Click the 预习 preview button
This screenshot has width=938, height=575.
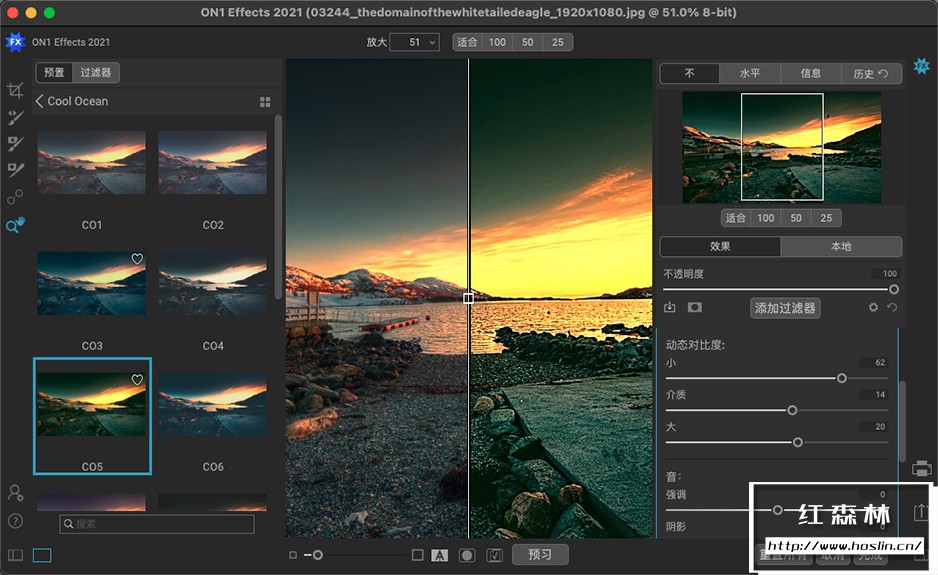tap(540, 555)
